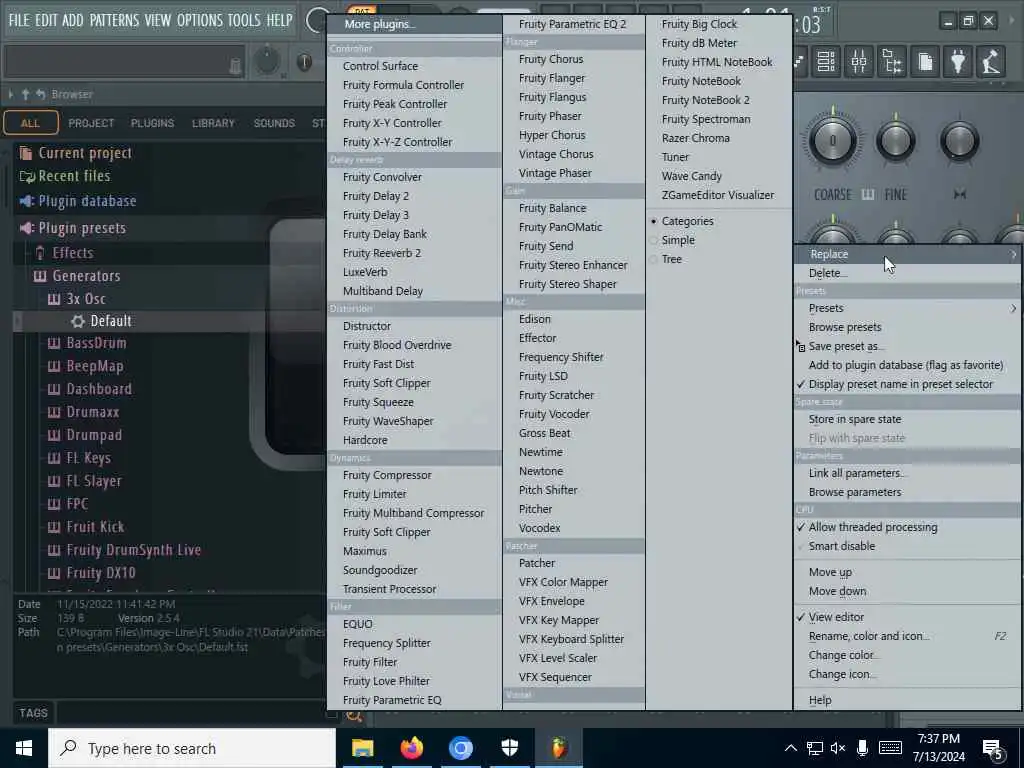Click the hint bar trash icon
Viewport: 1024px width, 768px height.
[x=235, y=65]
